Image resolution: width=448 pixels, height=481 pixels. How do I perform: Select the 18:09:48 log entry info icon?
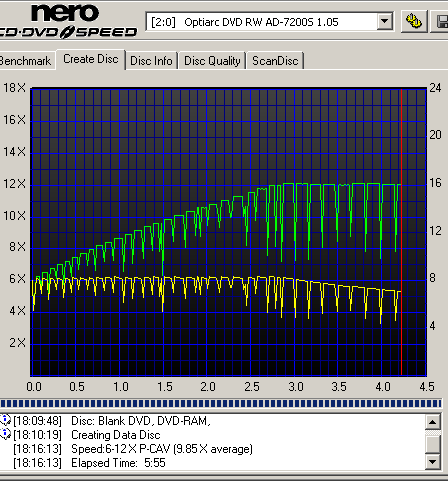5,420
